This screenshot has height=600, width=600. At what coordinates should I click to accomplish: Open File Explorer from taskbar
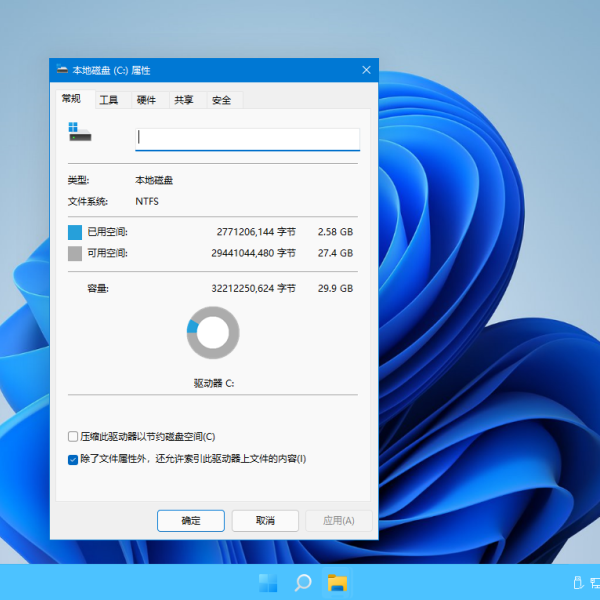338,583
